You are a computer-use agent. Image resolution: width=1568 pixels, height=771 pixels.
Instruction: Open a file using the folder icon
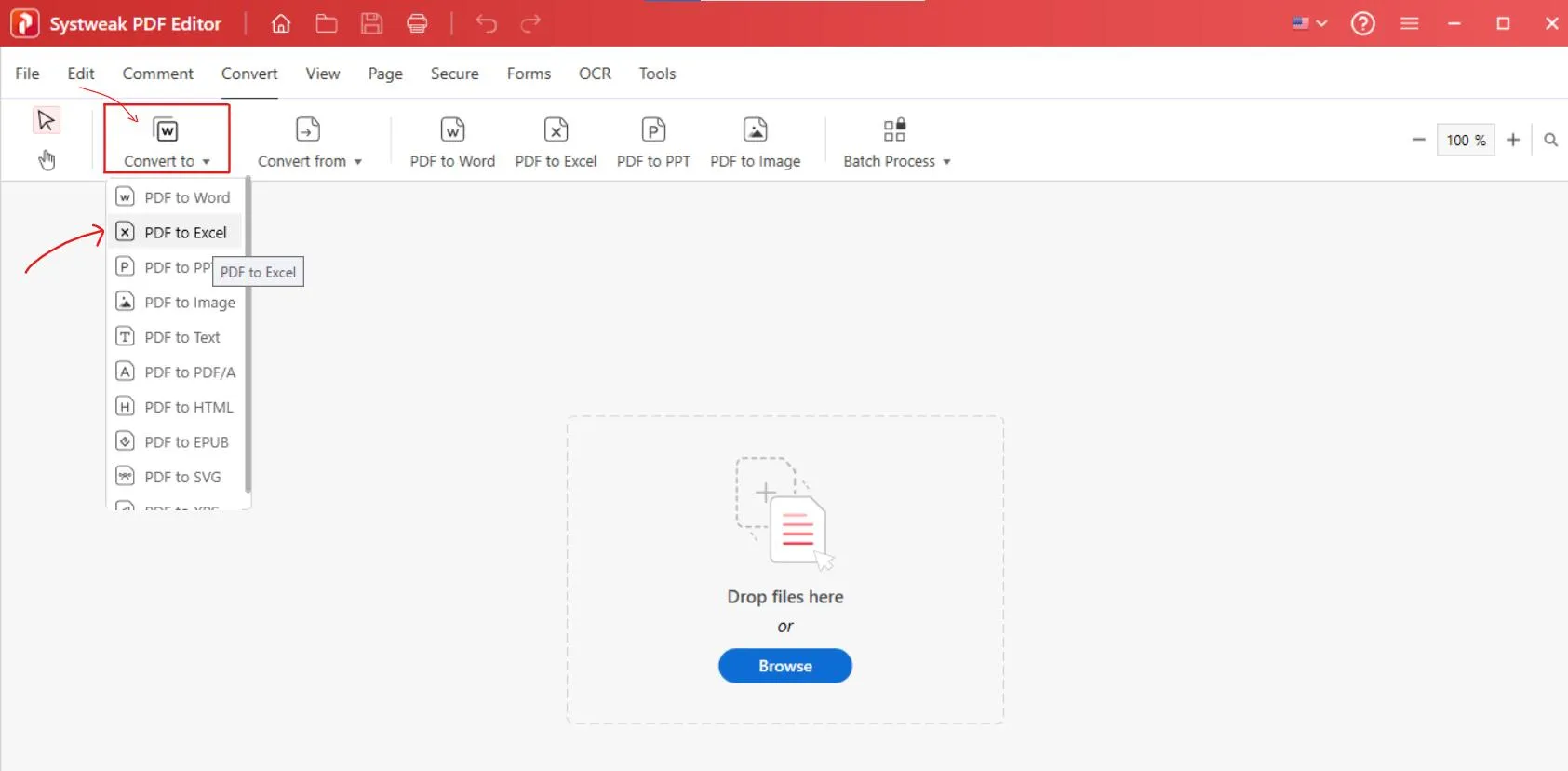[326, 23]
